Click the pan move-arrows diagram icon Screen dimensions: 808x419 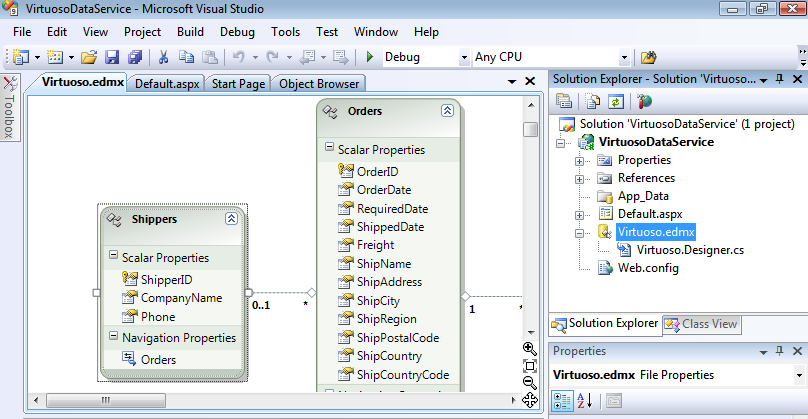coord(530,400)
